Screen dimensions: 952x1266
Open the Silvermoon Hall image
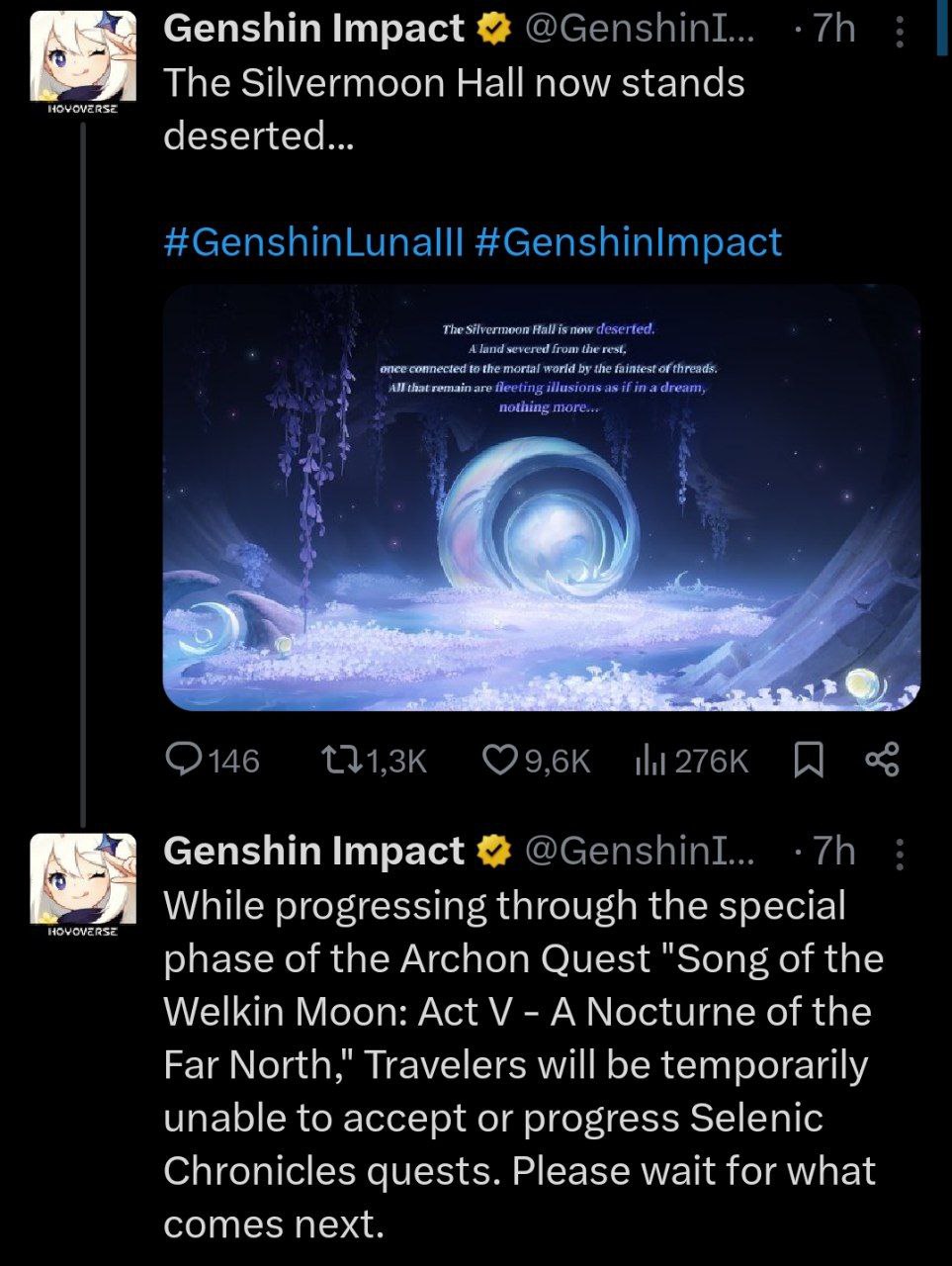point(541,497)
